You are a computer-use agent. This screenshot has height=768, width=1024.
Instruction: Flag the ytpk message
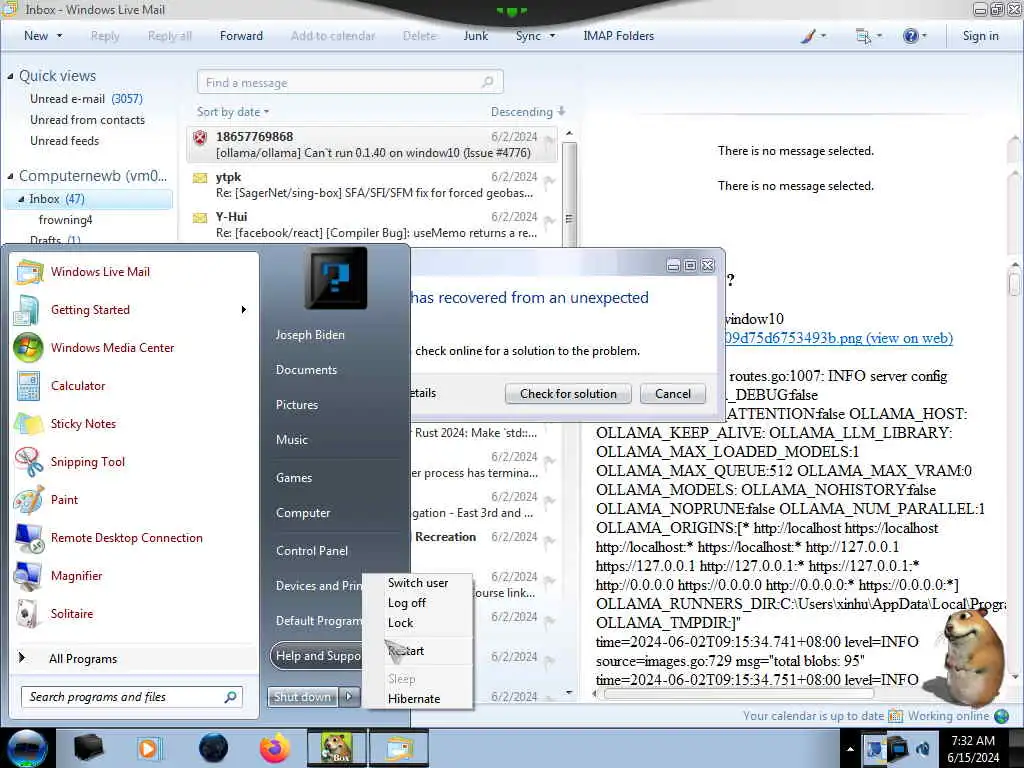[549, 184]
